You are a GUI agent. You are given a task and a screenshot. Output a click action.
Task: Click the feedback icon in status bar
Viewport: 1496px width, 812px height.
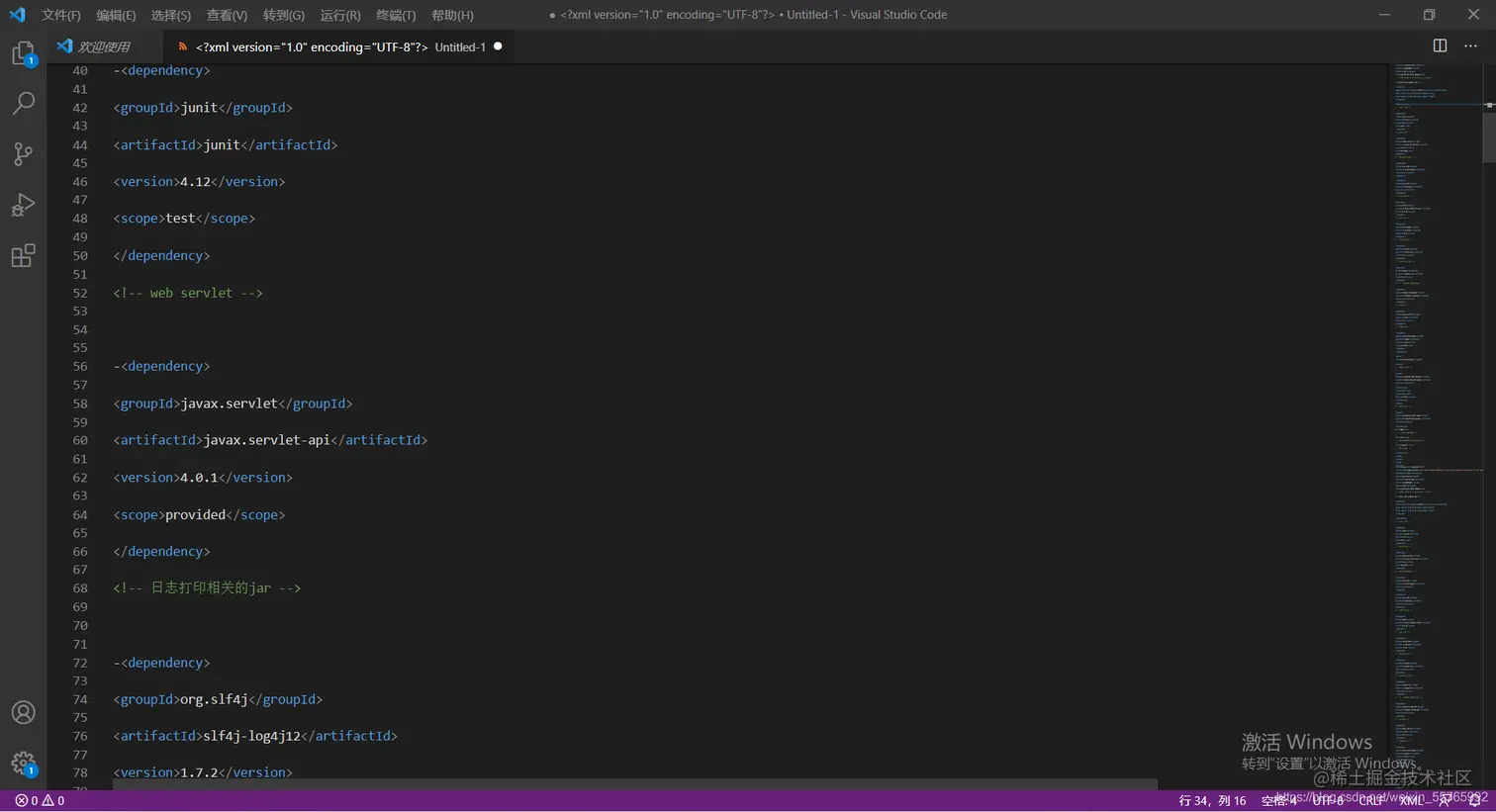tap(1446, 801)
